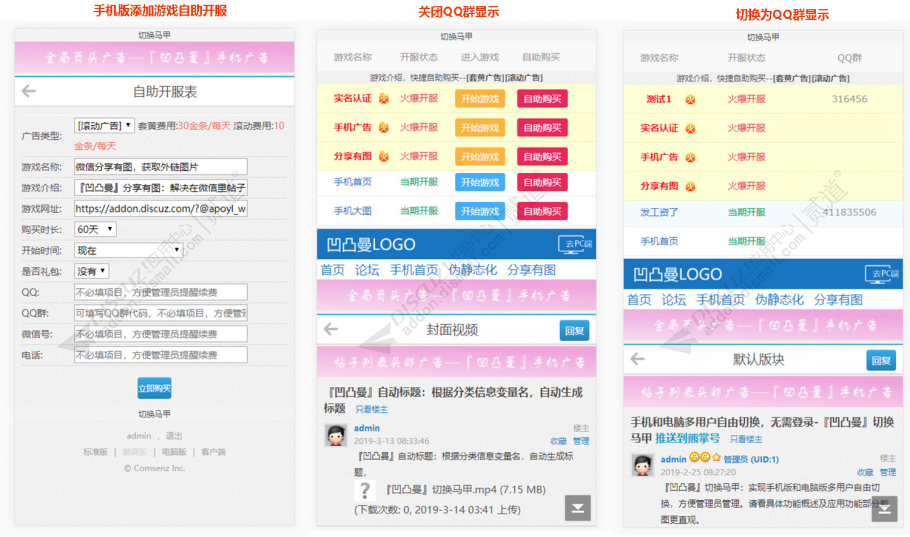Click QQ group number 316456
Image resolution: width=910 pixels, height=537 pixels.
(x=849, y=99)
